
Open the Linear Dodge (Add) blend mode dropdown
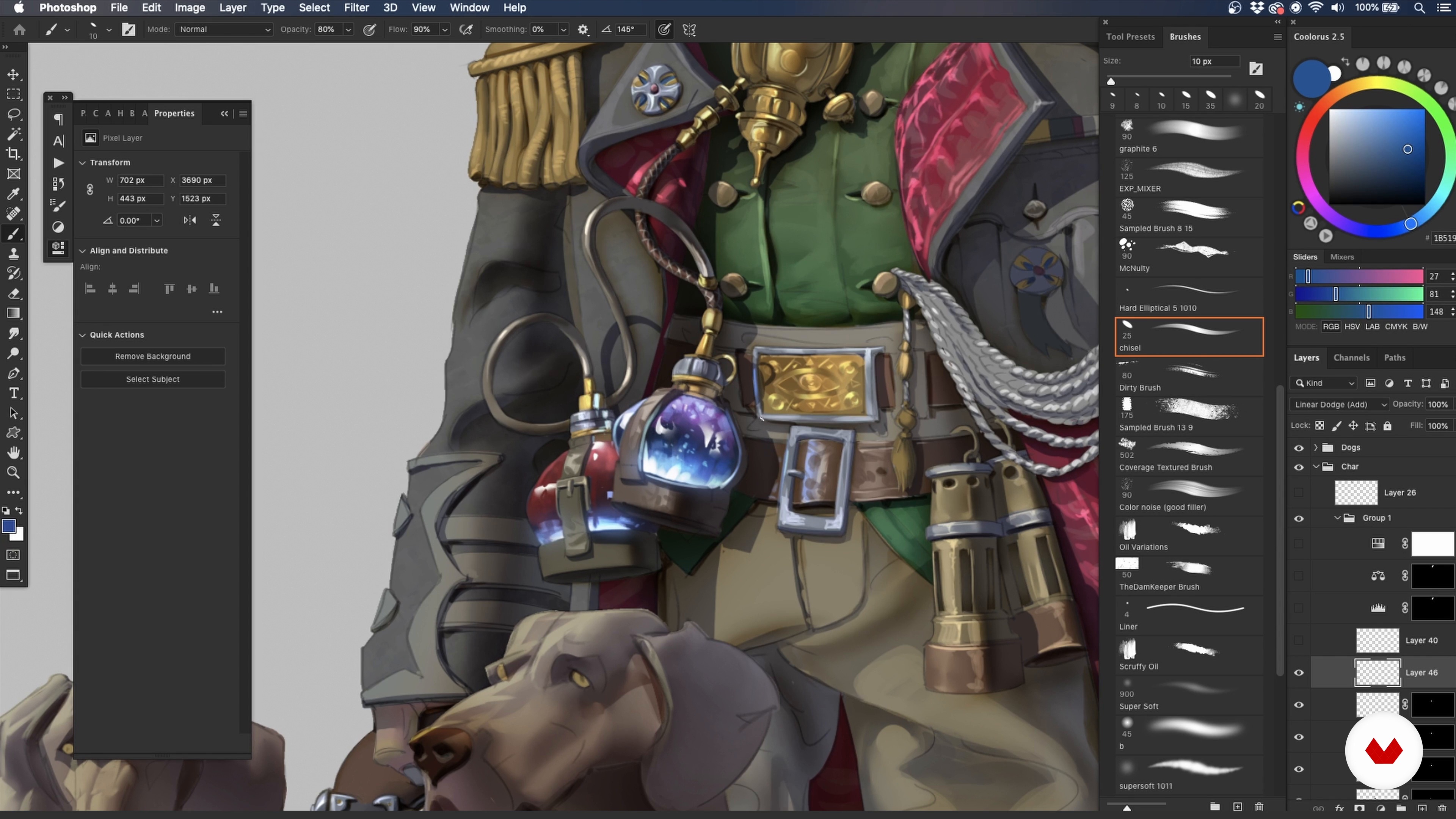(1340, 405)
